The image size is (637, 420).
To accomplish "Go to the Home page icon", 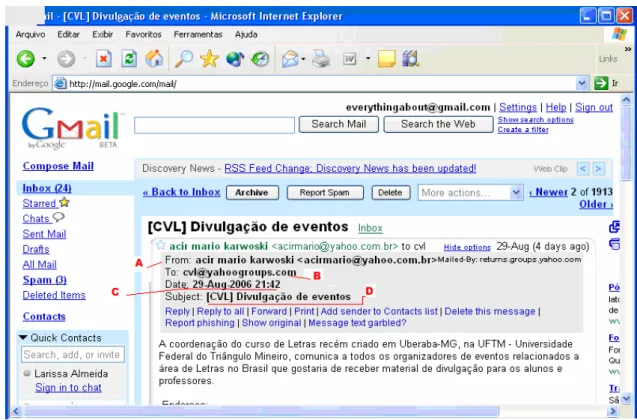I will coord(154,59).
